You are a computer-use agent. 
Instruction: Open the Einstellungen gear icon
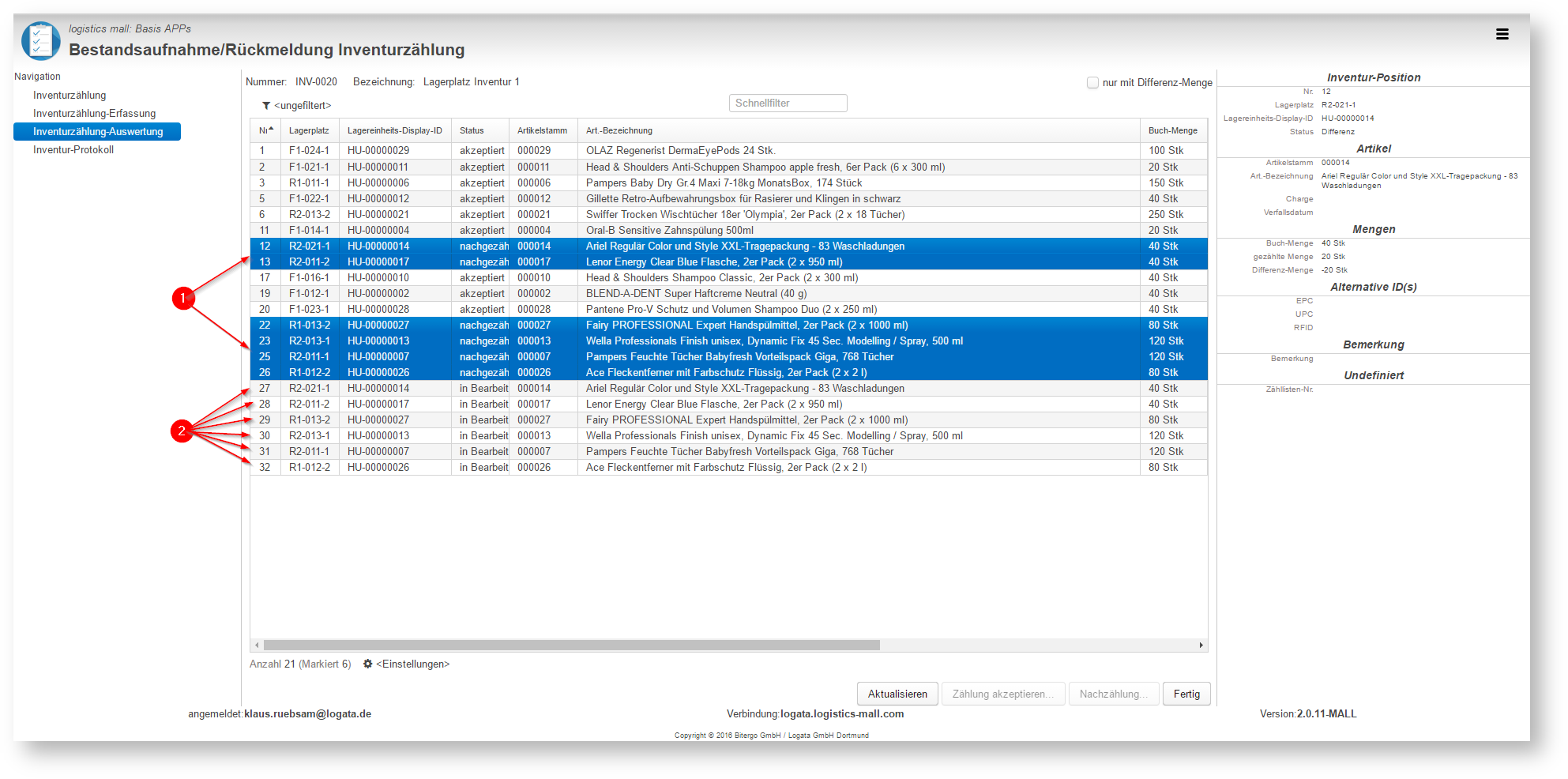tap(367, 664)
